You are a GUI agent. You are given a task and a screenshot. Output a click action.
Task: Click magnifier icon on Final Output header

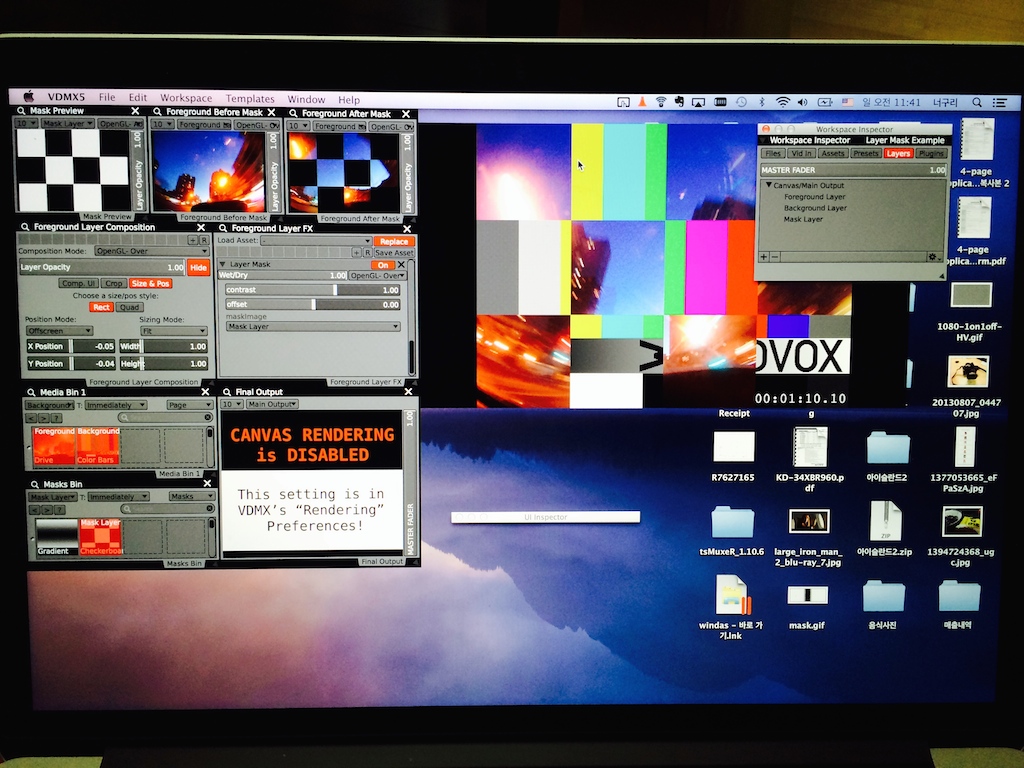(x=227, y=392)
